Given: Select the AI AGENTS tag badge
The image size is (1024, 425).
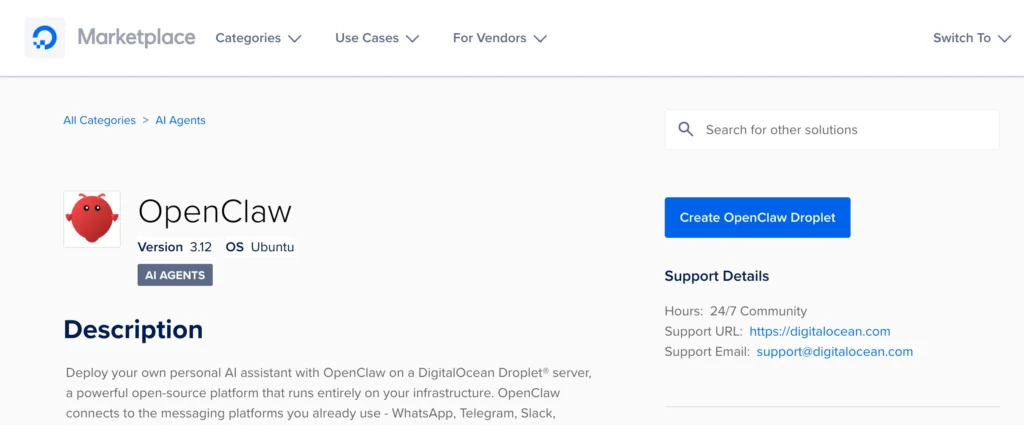Looking at the screenshot, I should click(175, 275).
